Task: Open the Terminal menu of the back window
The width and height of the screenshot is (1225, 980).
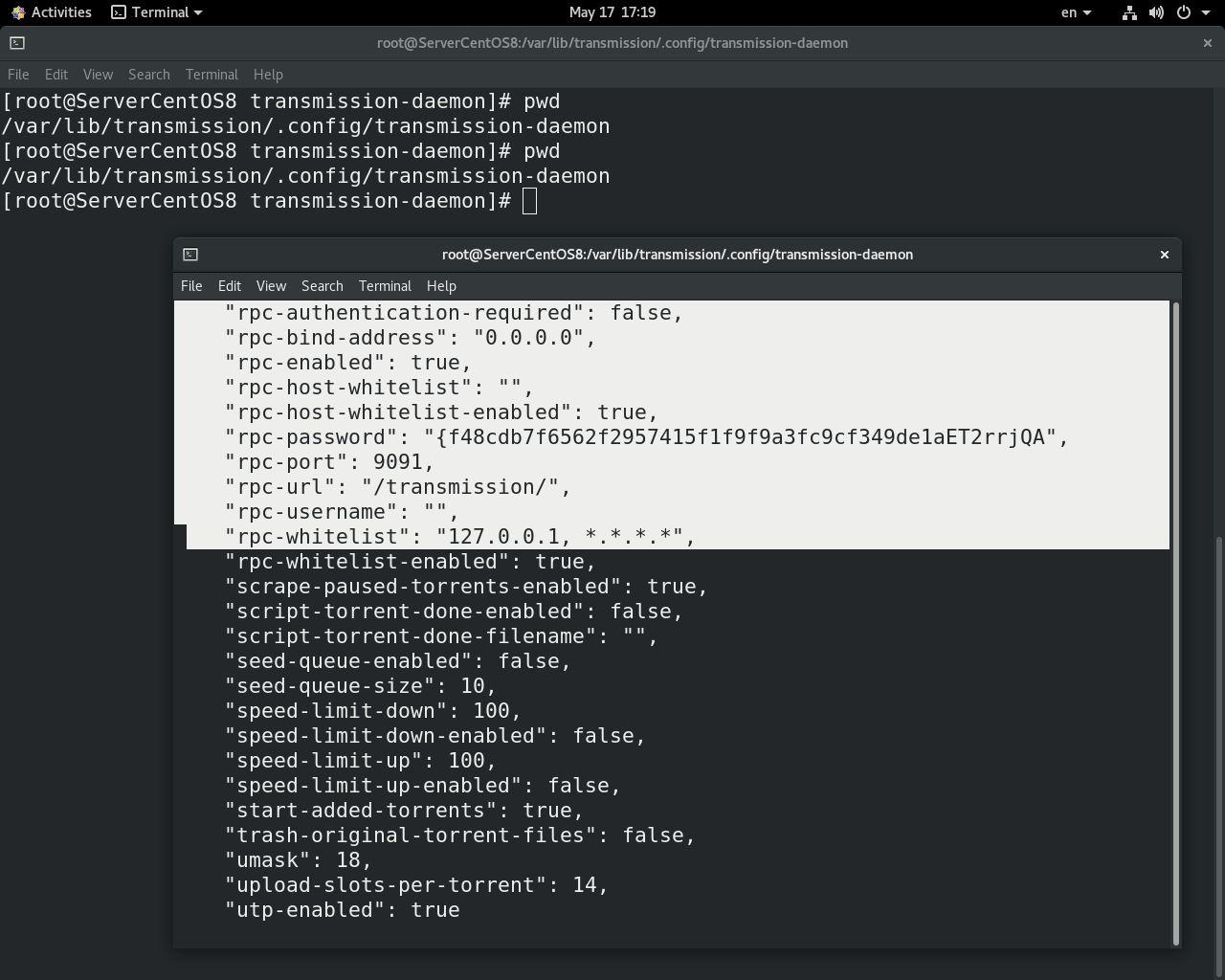Action: point(212,75)
